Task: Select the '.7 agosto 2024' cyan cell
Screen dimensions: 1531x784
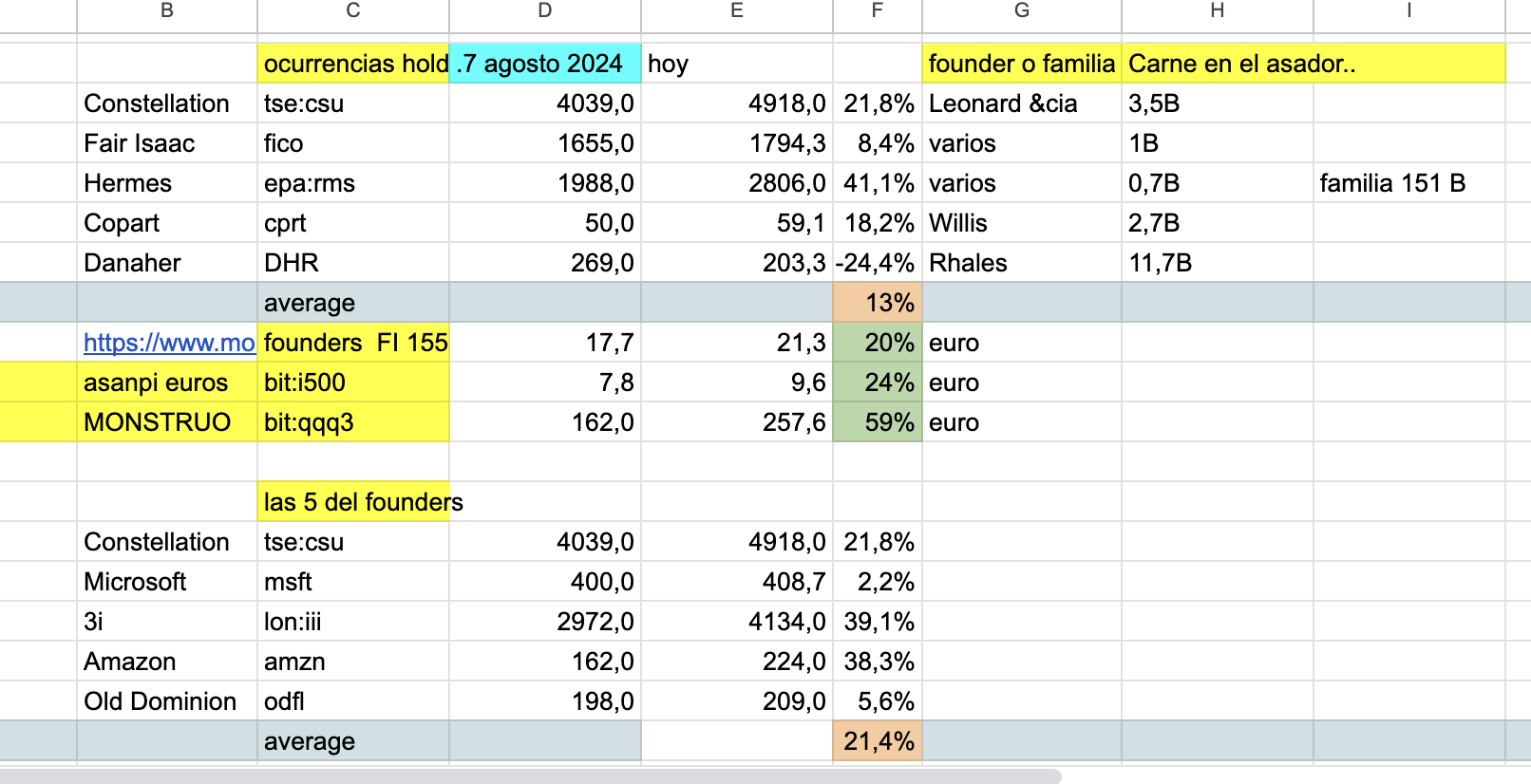Action: point(545,64)
